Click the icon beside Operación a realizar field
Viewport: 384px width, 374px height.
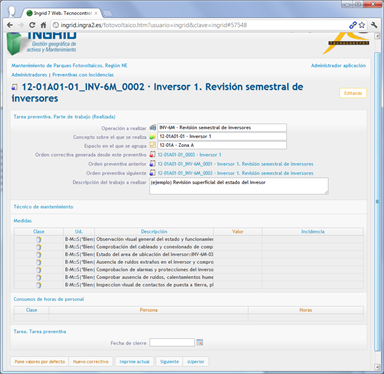(x=153, y=128)
